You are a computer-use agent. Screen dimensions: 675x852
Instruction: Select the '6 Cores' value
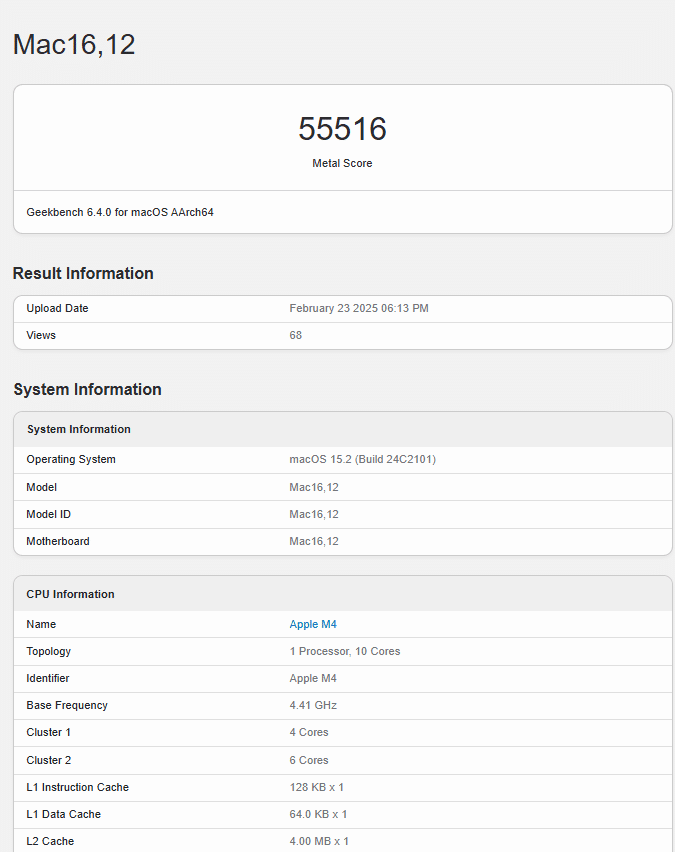click(x=309, y=760)
